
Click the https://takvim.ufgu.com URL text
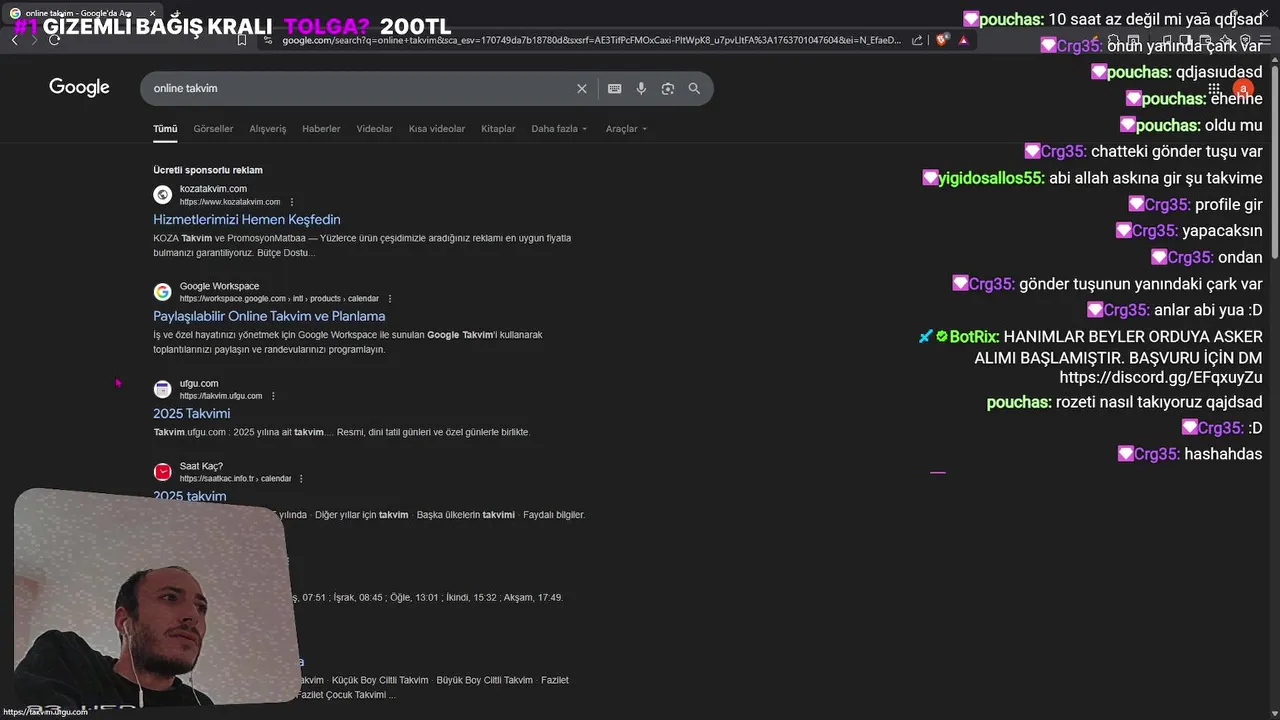[221, 396]
